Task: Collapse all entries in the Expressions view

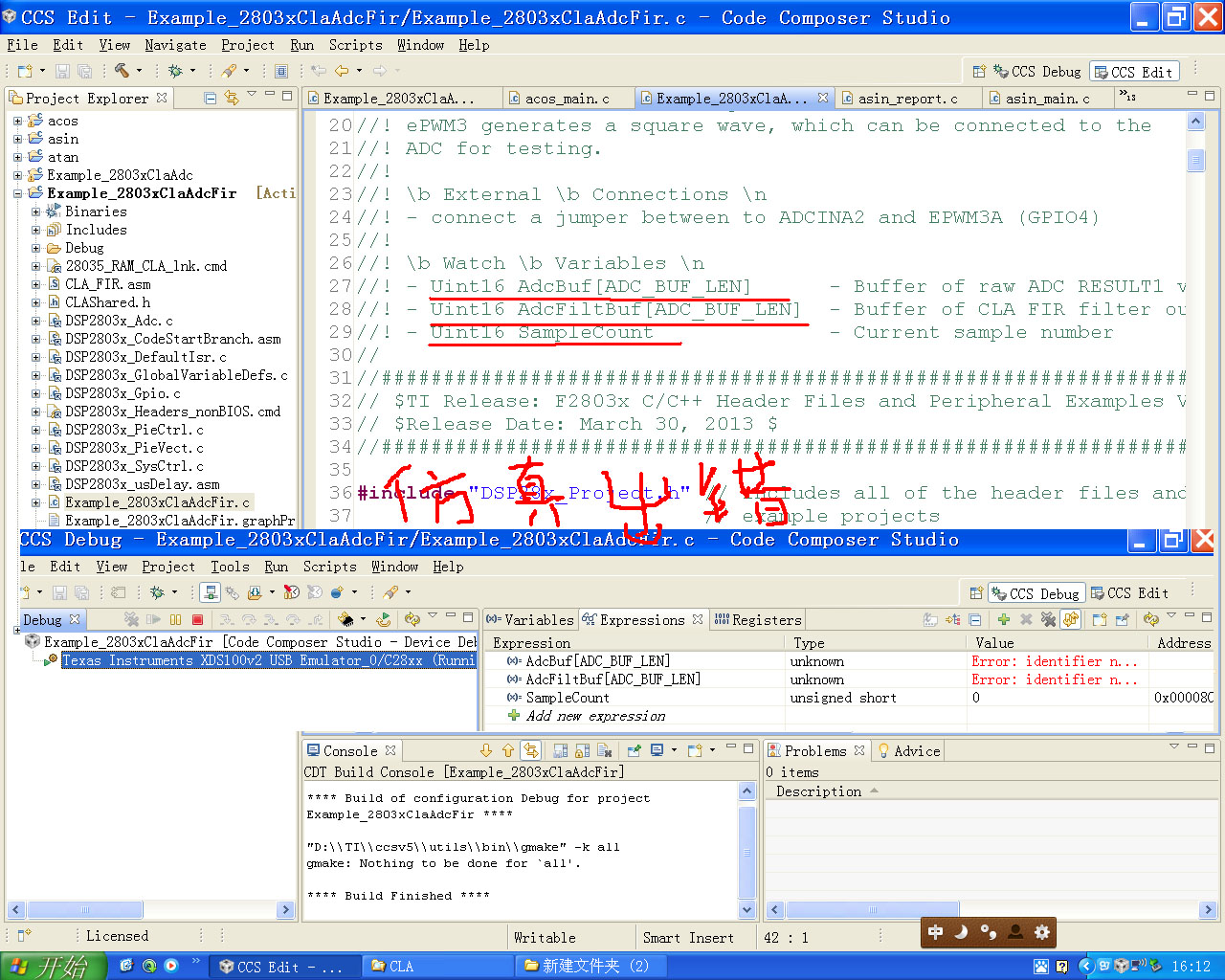Action: (x=974, y=619)
